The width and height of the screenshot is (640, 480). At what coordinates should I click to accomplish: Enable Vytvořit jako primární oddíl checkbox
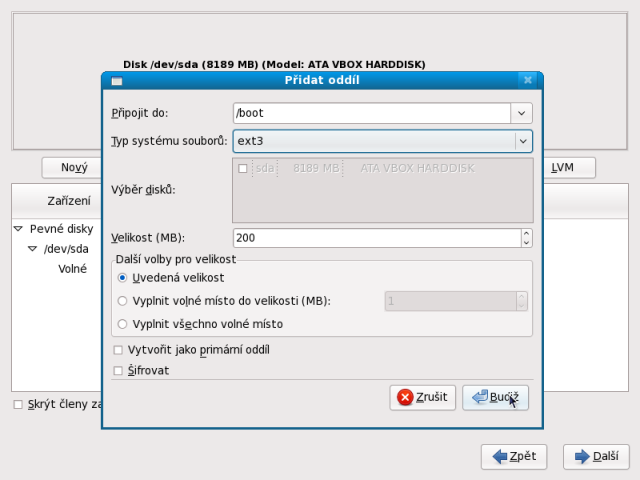point(119,350)
